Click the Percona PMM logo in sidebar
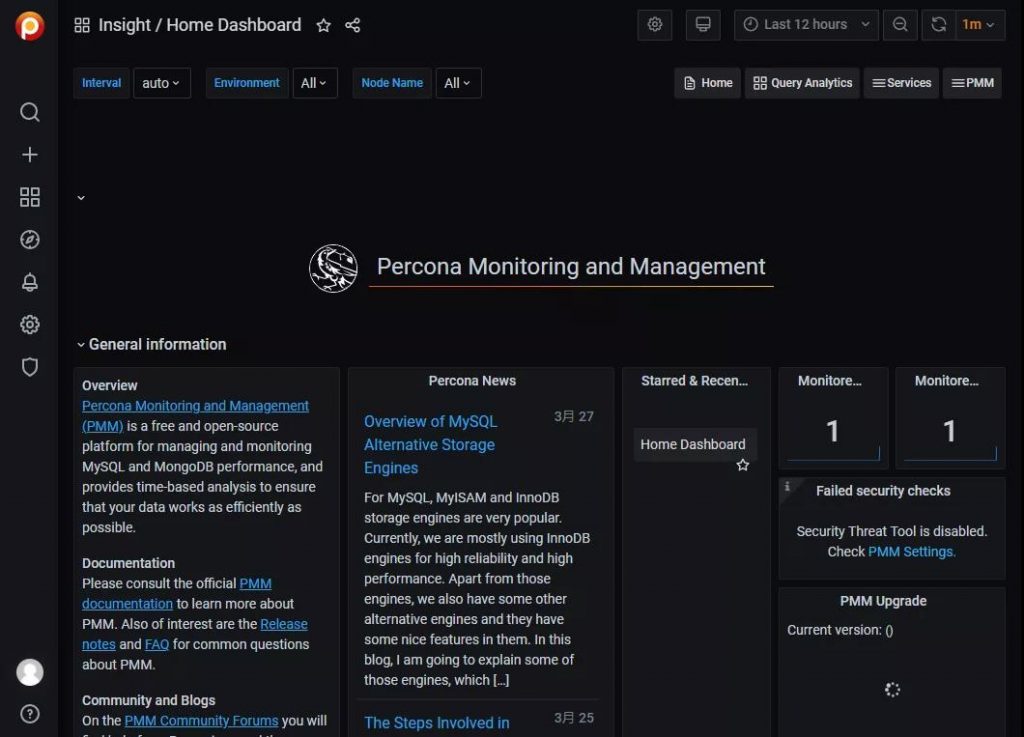 (x=29, y=26)
